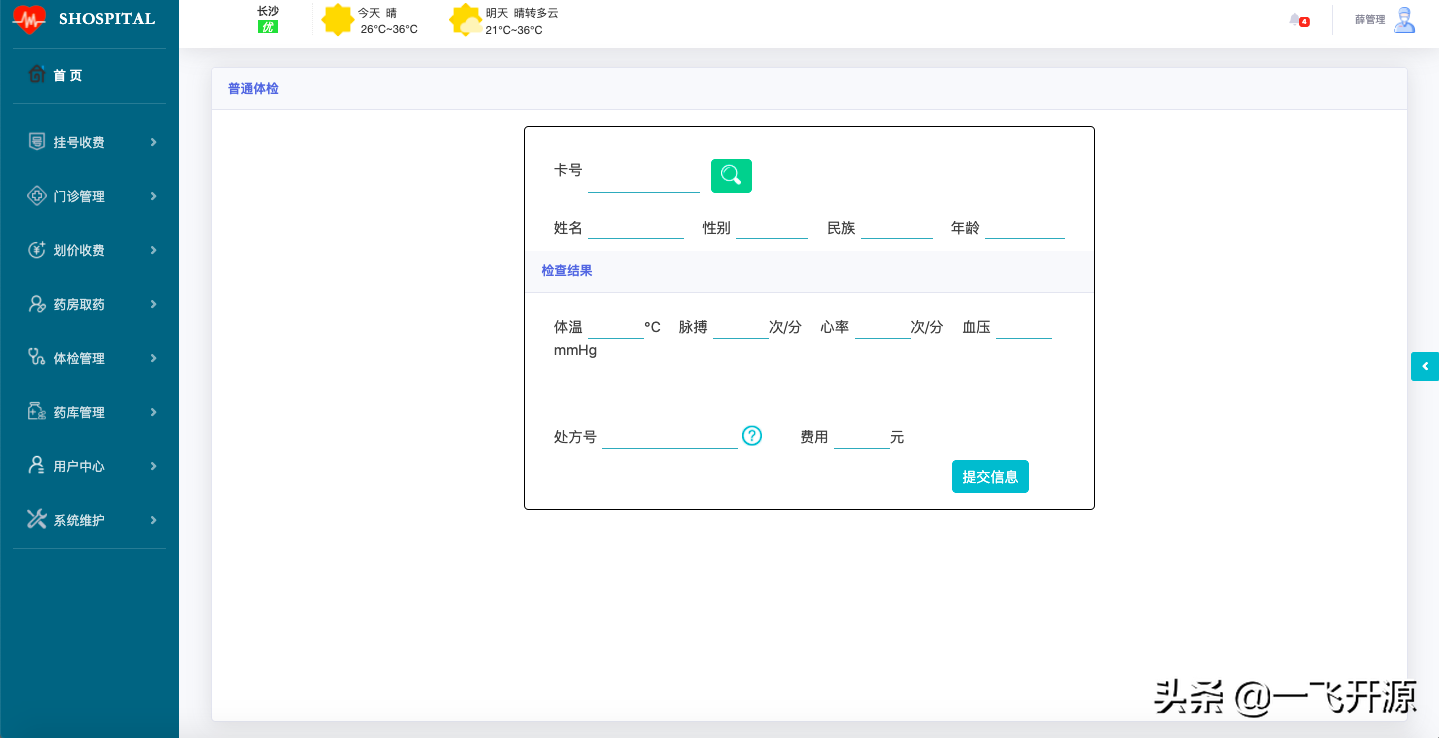
Task: Click the question mark help icon beside 处方号
Action: 751,436
